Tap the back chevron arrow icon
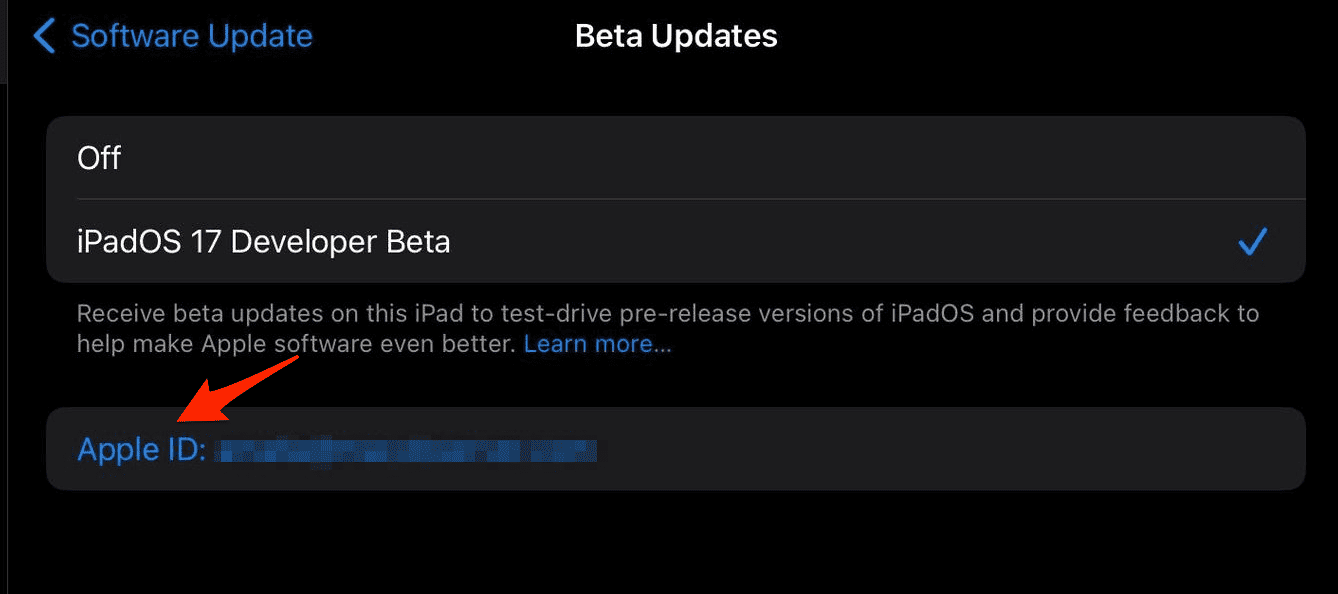1338x594 pixels. 44,37
